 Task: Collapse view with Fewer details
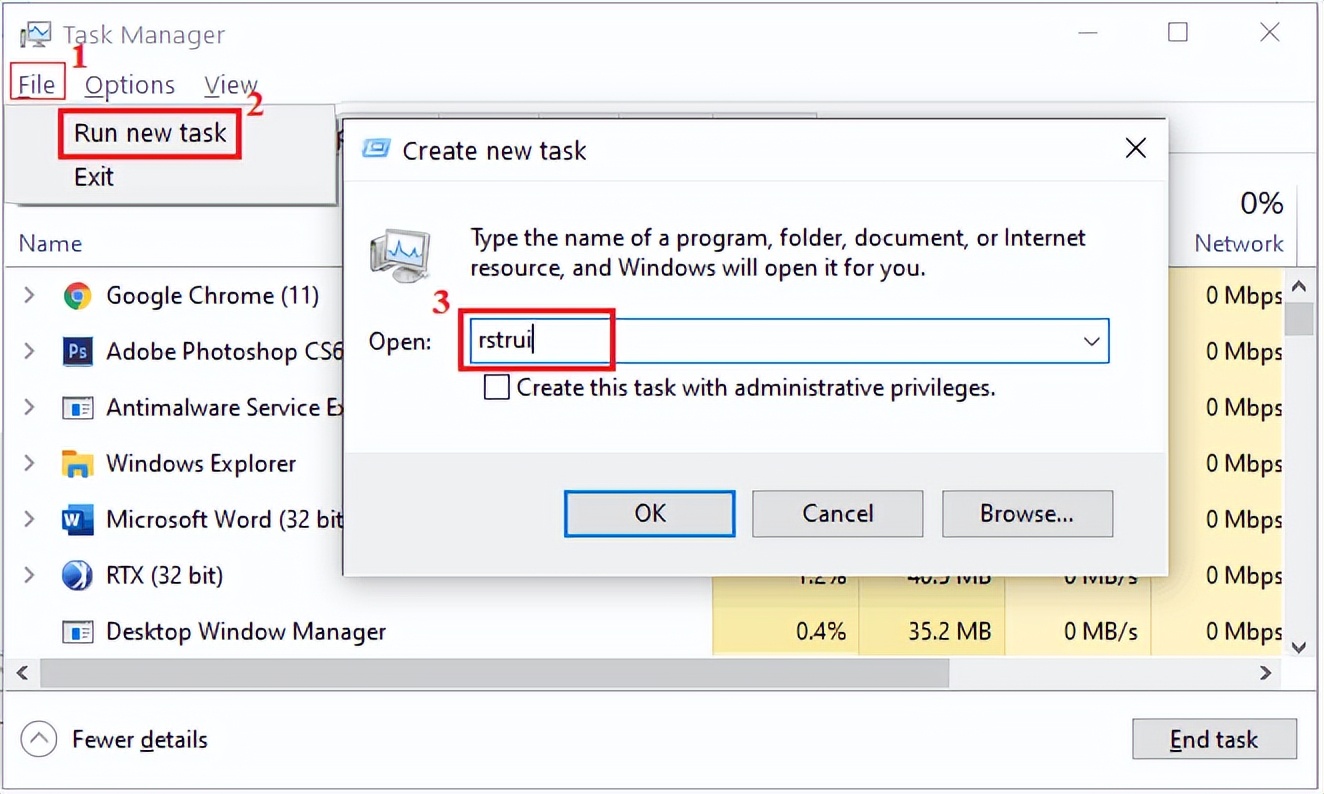point(39,740)
